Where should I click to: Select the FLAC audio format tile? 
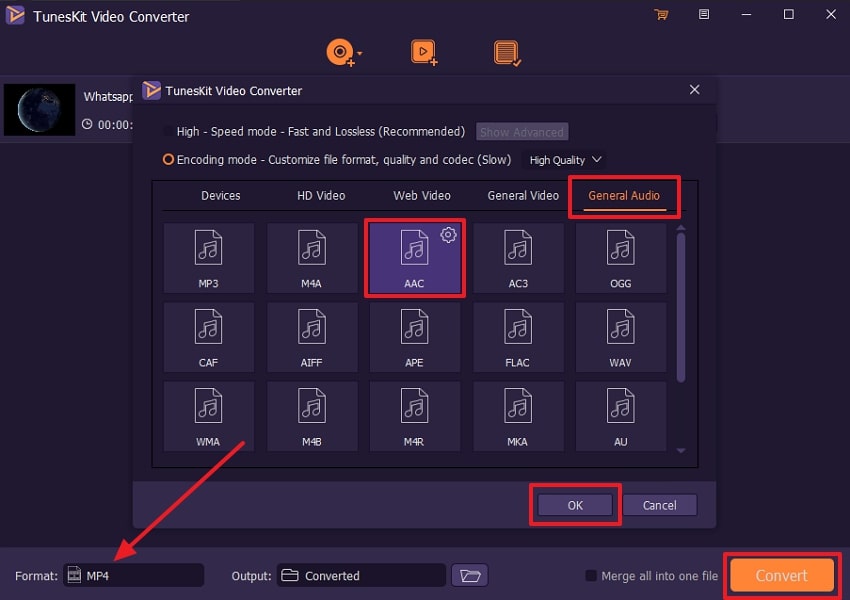coord(518,337)
